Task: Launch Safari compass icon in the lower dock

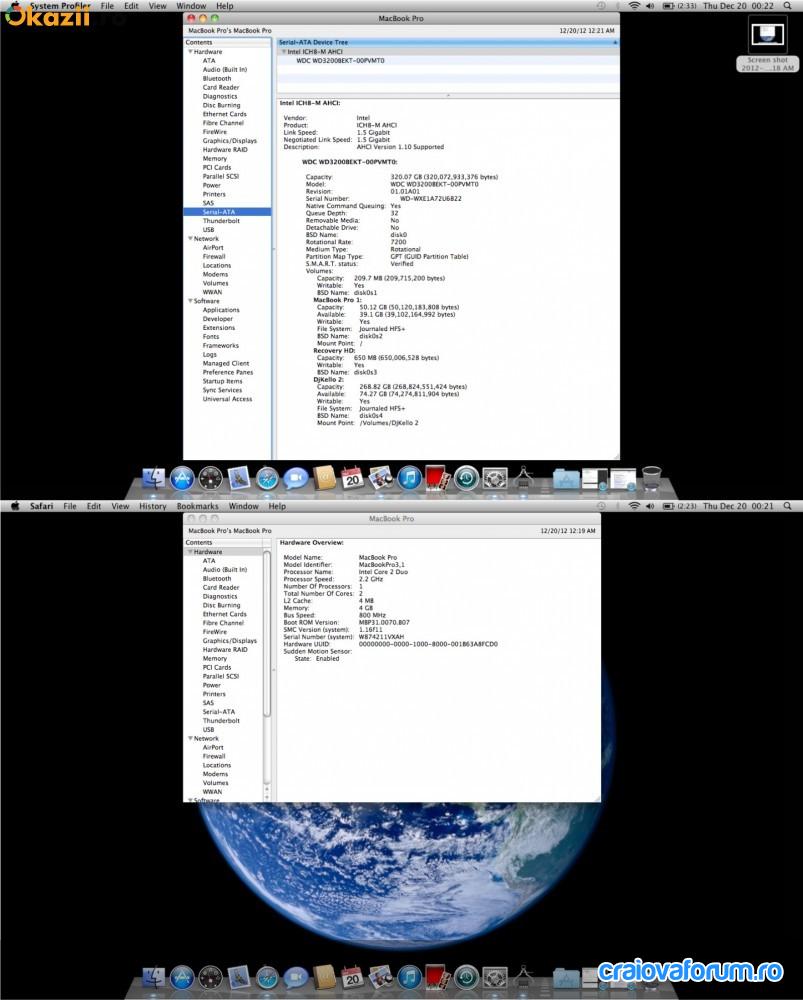Action: 267,977
